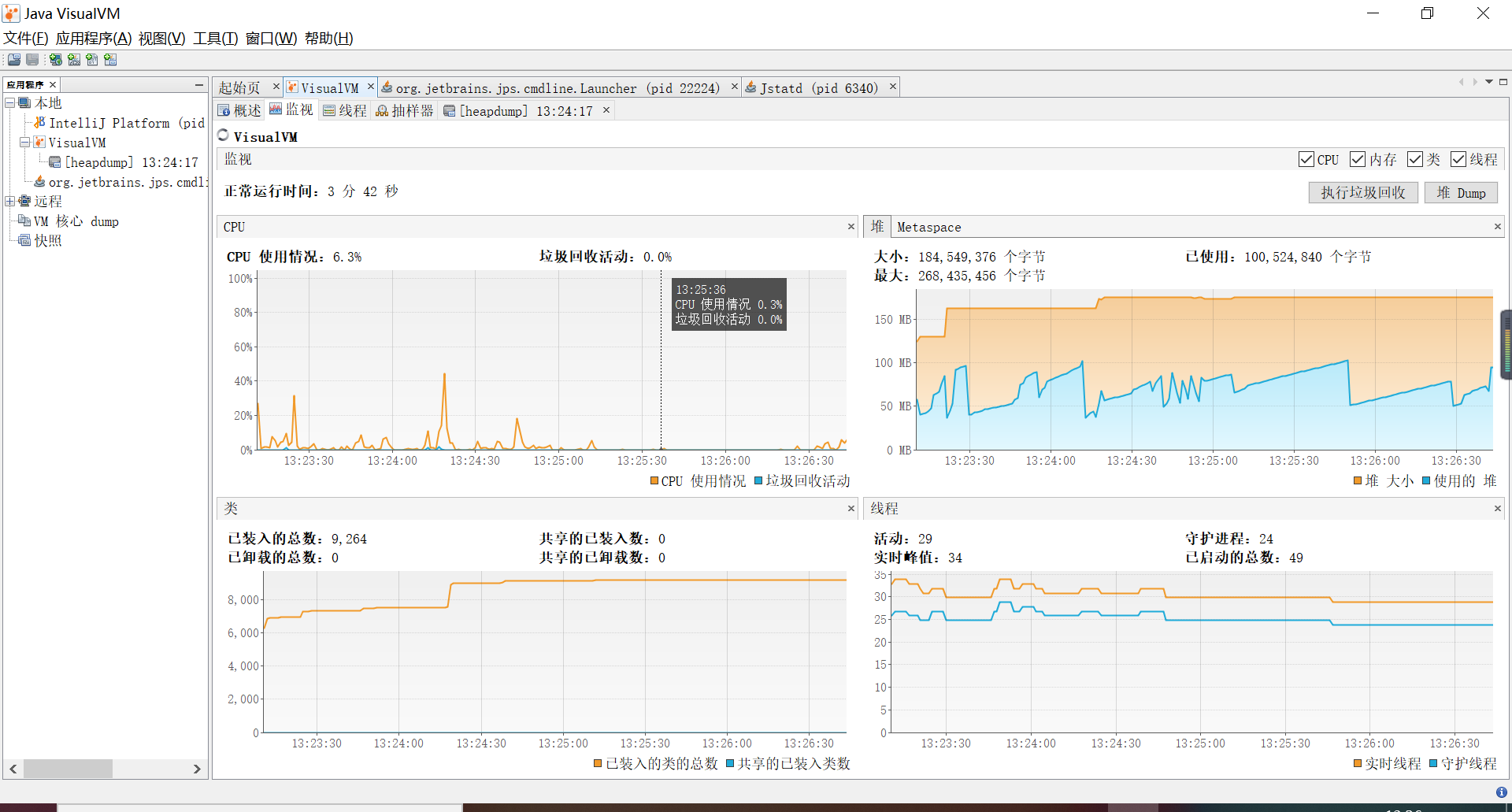Click the Add jstatd Connection toolbar icon
Viewport: 1512px width, 812px height.
click(x=110, y=60)
